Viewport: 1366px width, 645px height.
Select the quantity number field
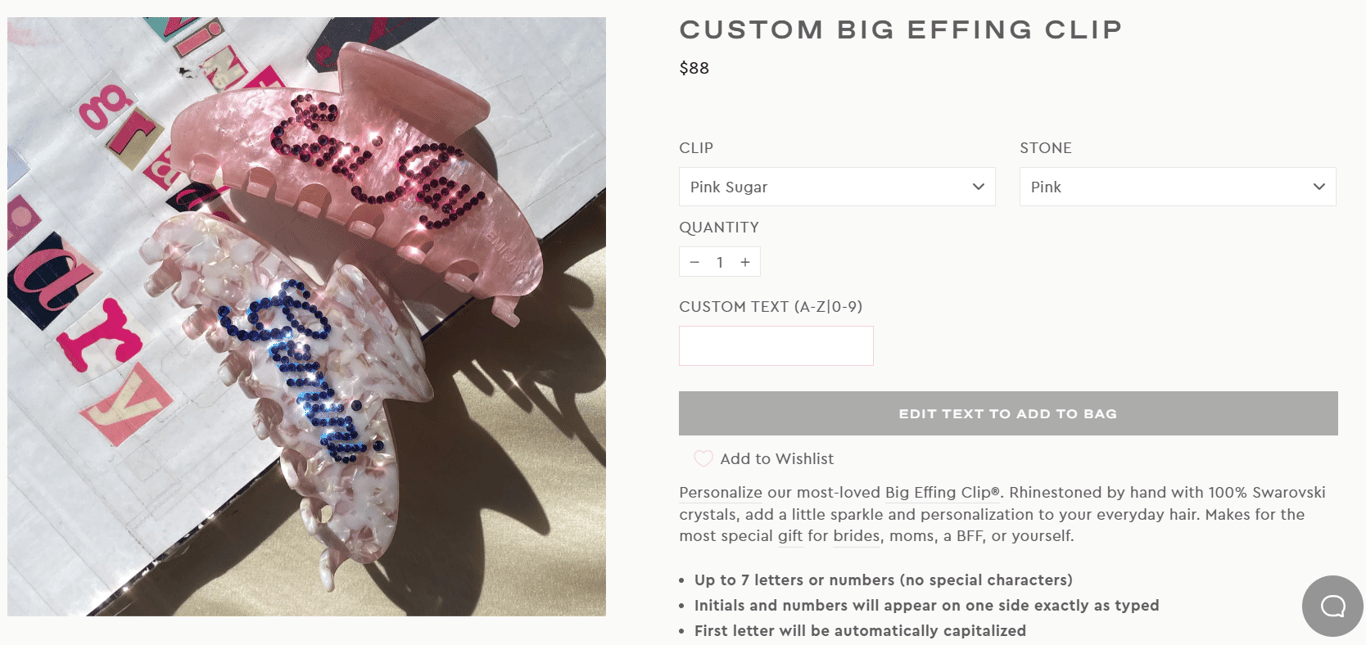coord(719,262)
